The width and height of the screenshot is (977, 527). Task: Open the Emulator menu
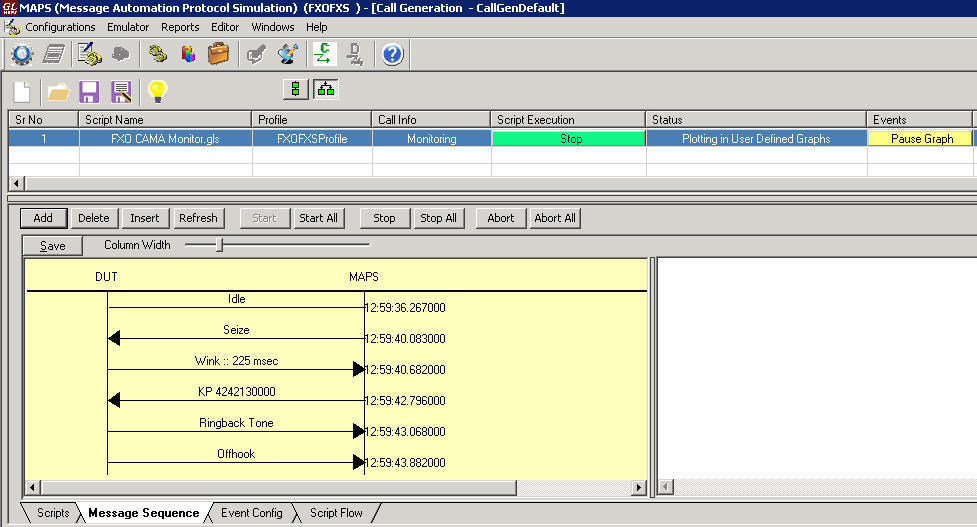128,27
